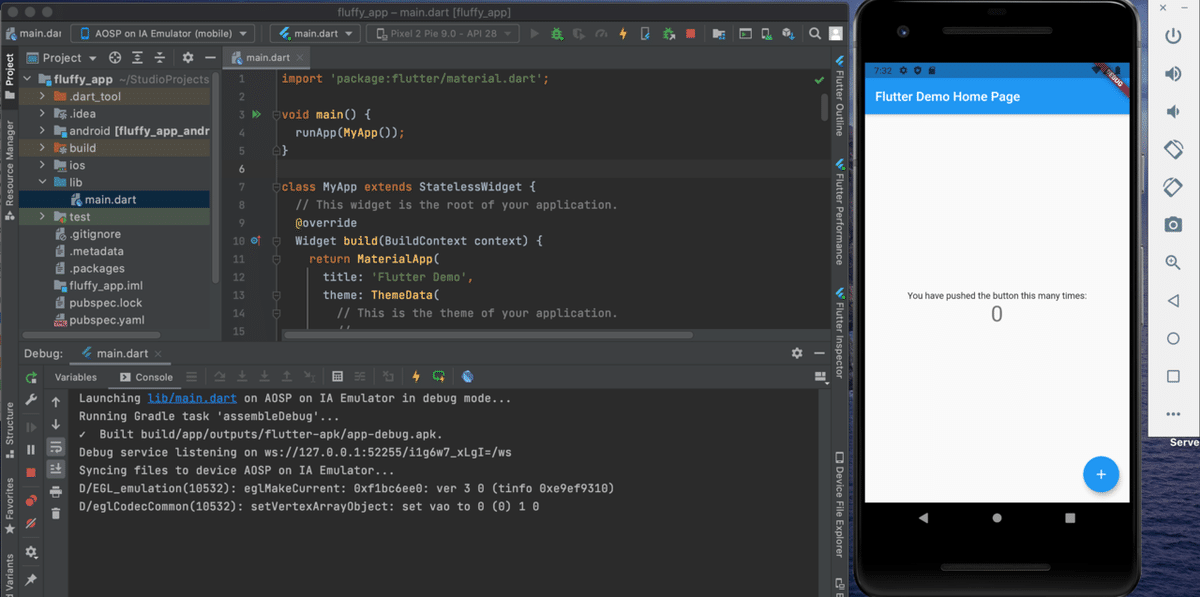Click emulator zoom magnifier icon

(x=1173, y=263)
